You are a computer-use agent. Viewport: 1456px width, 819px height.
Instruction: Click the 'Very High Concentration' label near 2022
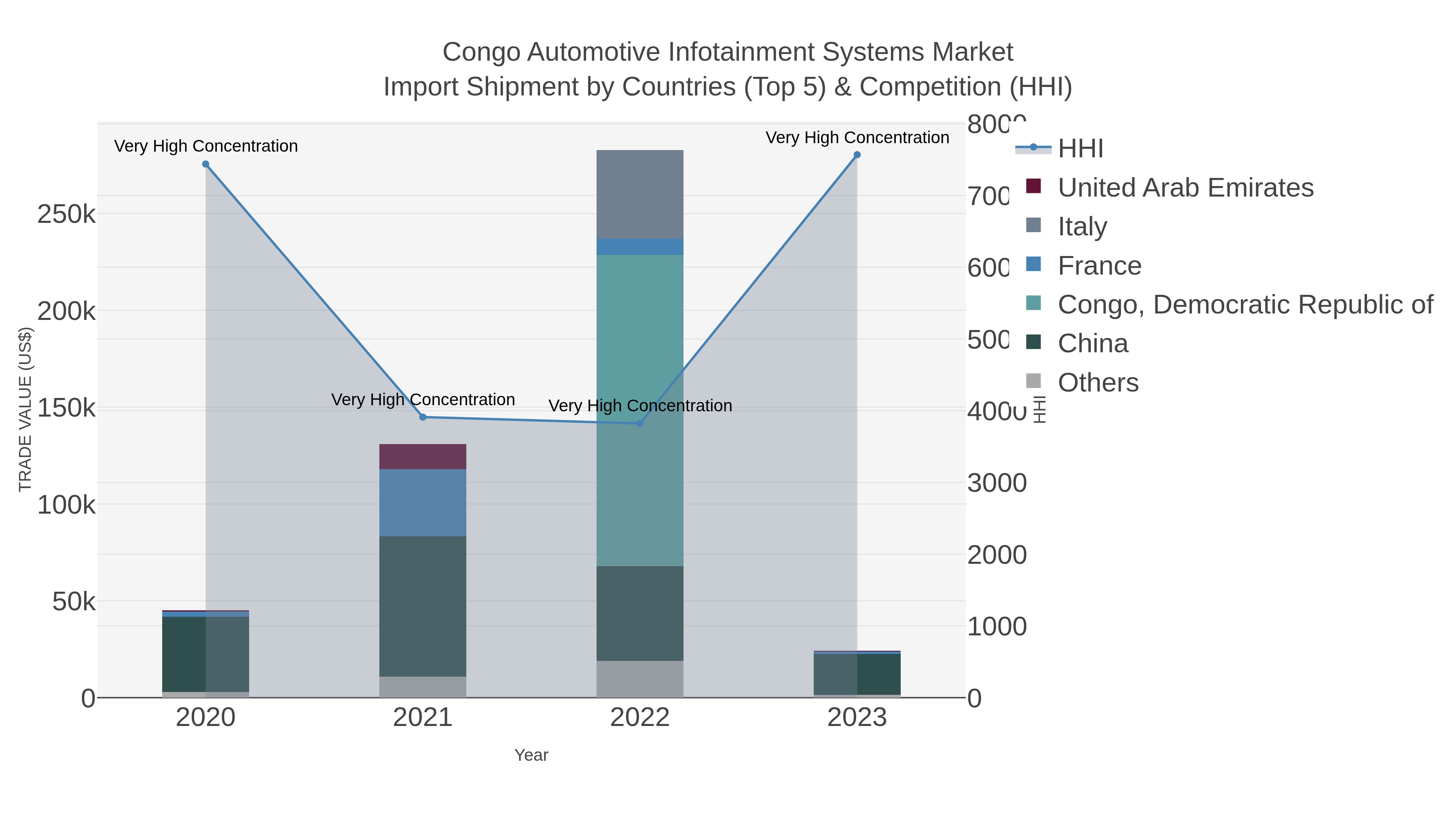click(x=640, y=406)
